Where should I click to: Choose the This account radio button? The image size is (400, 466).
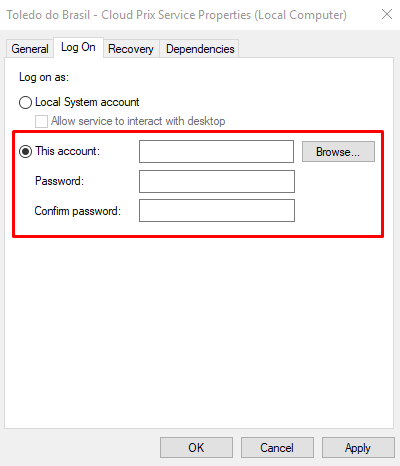[25, 151]
